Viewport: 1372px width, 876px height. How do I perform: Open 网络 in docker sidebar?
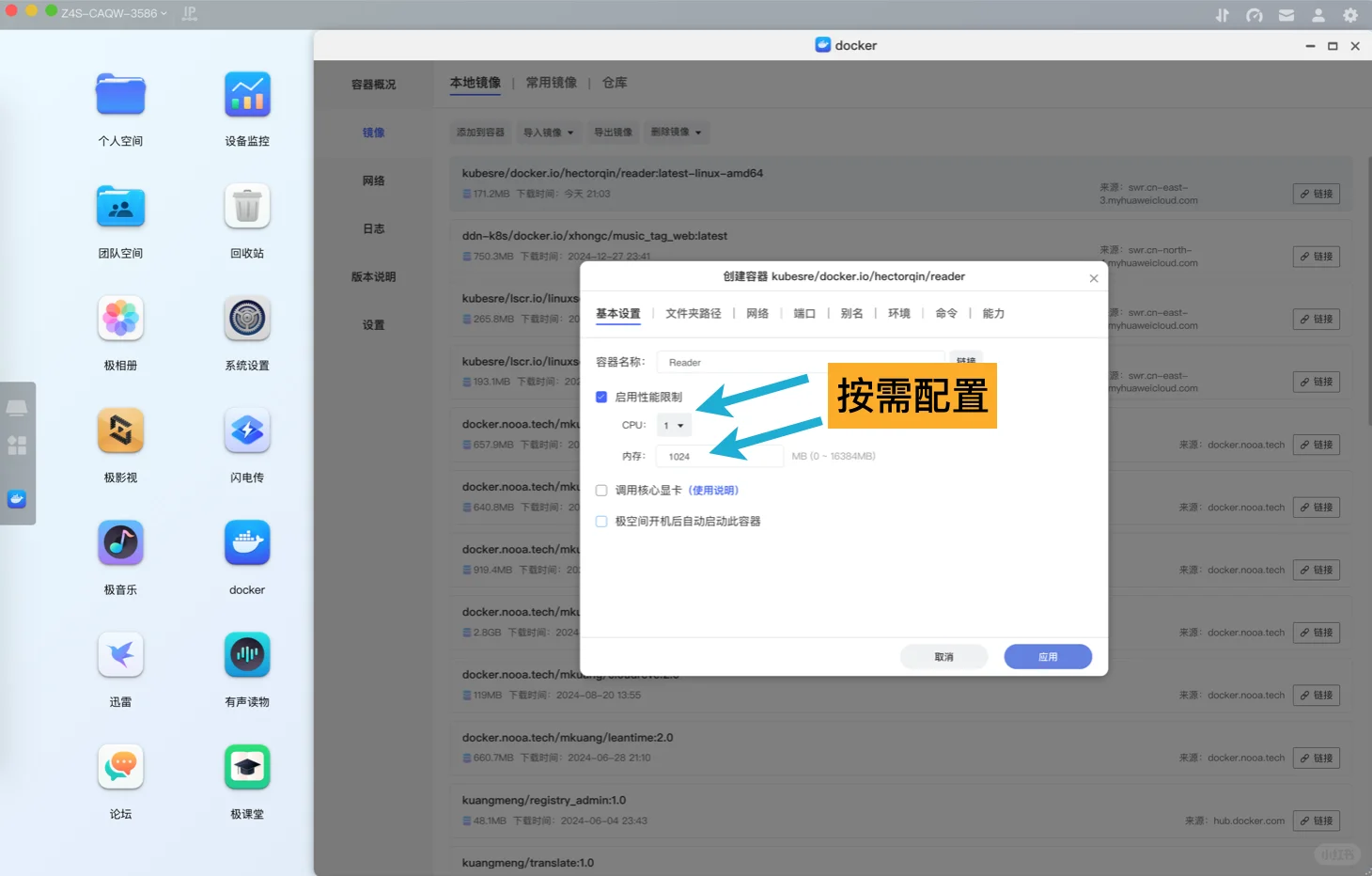coord(373,180)
